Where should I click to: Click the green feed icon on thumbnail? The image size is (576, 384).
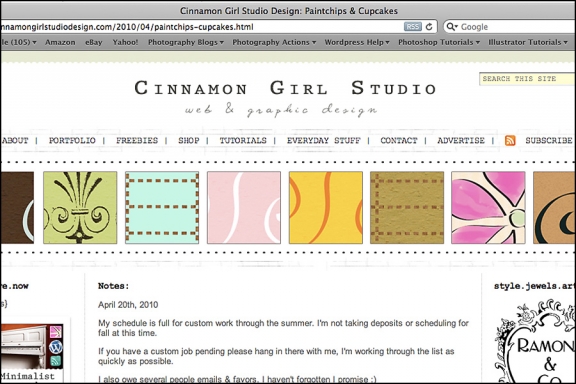56,361
